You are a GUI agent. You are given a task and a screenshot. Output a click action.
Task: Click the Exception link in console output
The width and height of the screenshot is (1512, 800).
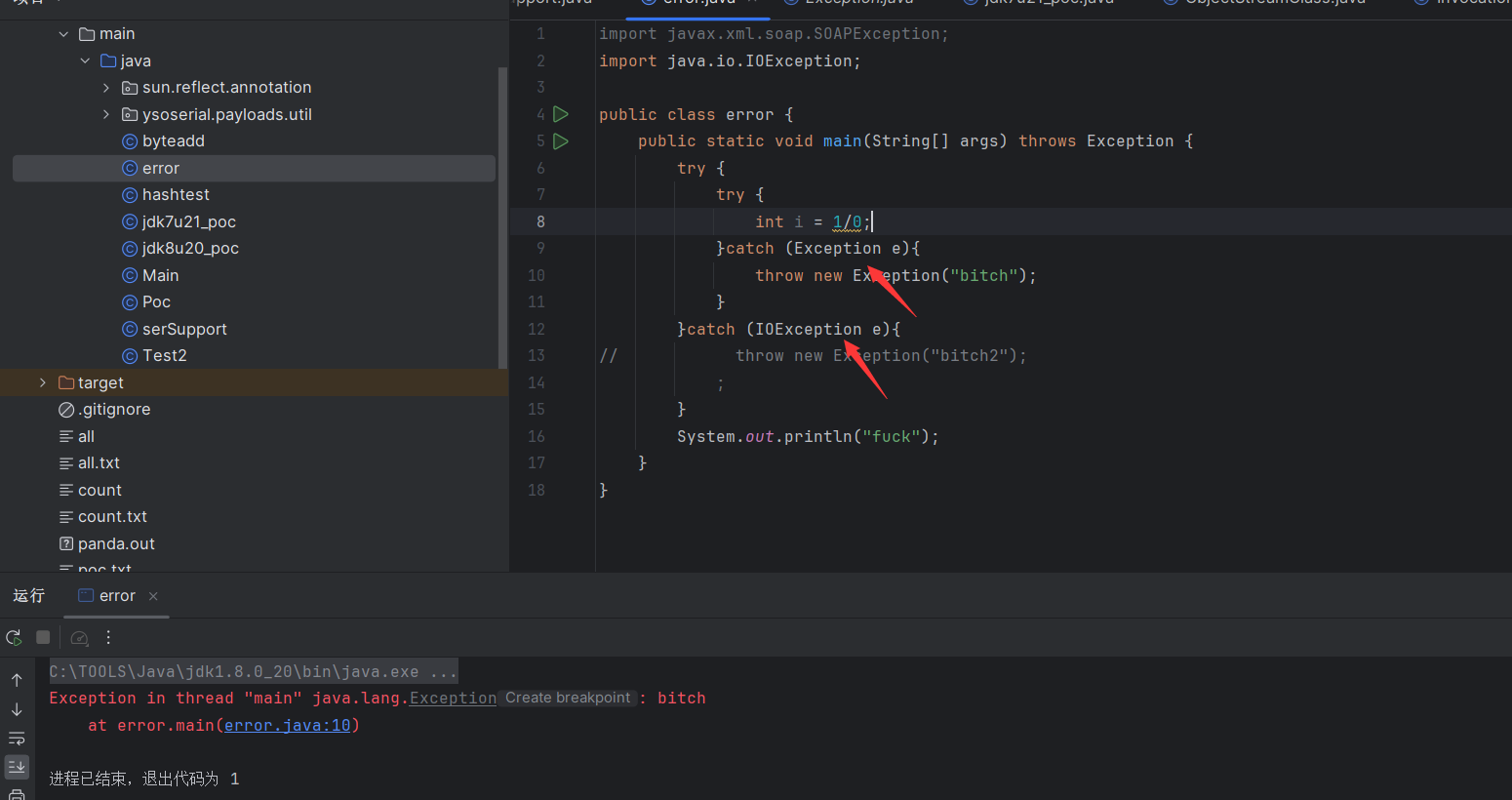click(x=453, y=699)
